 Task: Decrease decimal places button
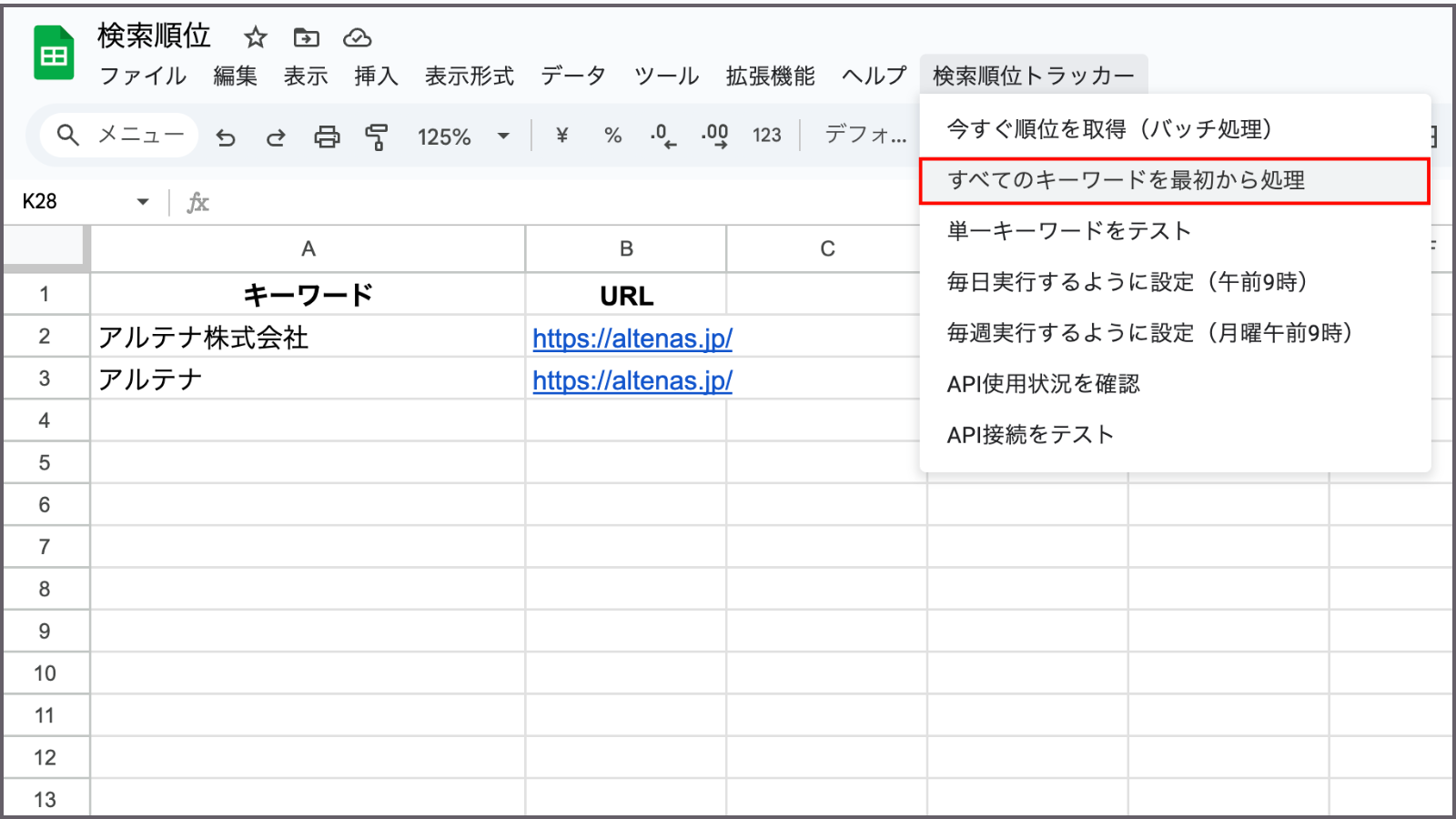pyautogui.click(x=663, y=136)
